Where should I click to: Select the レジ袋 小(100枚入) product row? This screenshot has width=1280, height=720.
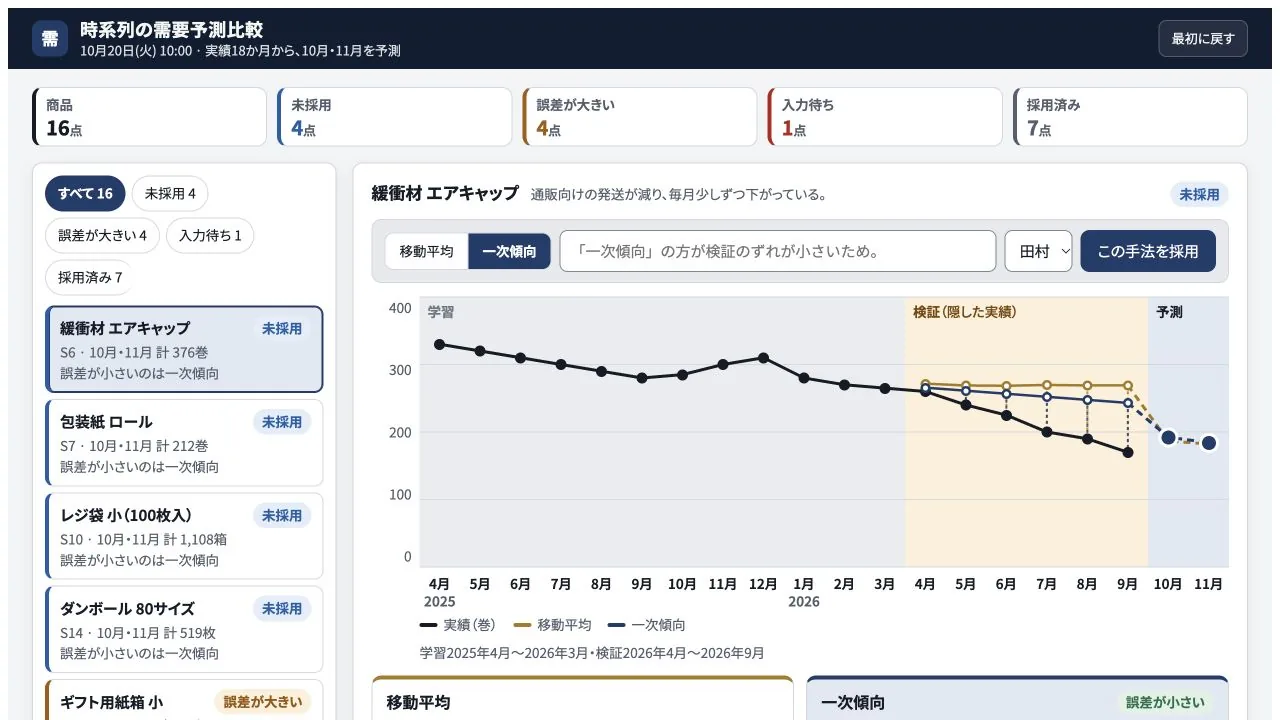tap(184, 536)
